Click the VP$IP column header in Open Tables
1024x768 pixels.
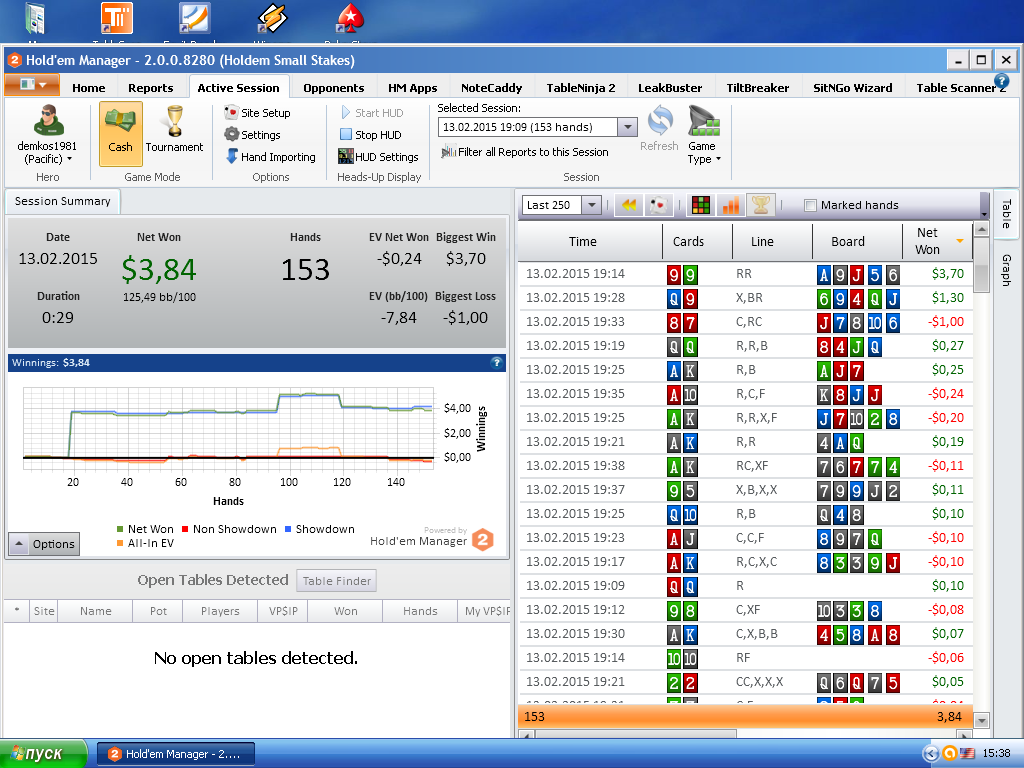point(283,611)
